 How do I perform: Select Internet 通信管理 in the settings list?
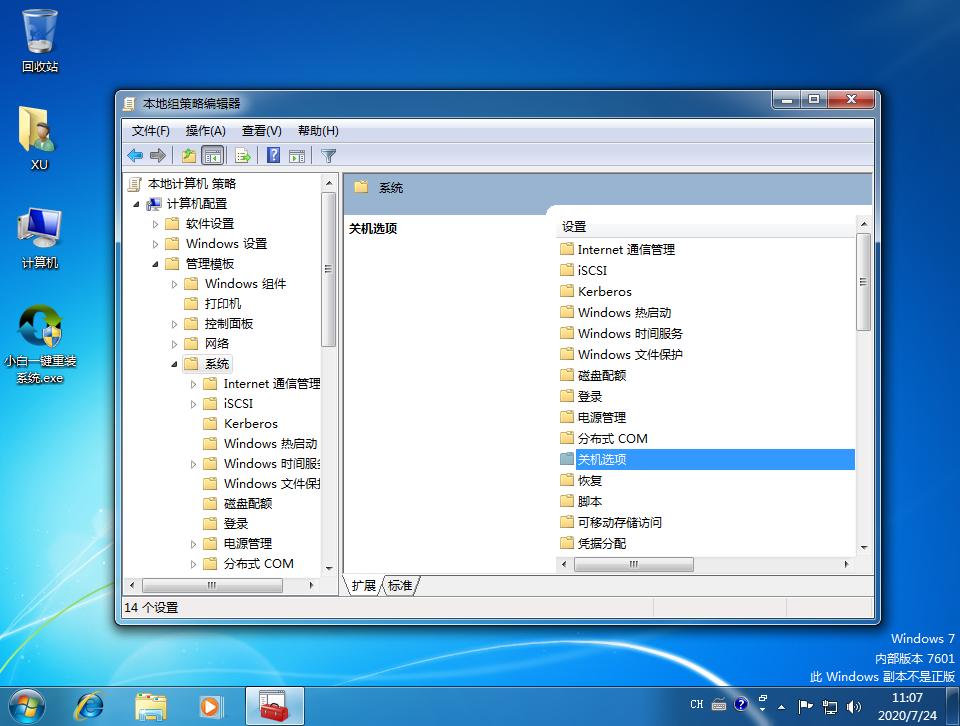click(618, 250)
